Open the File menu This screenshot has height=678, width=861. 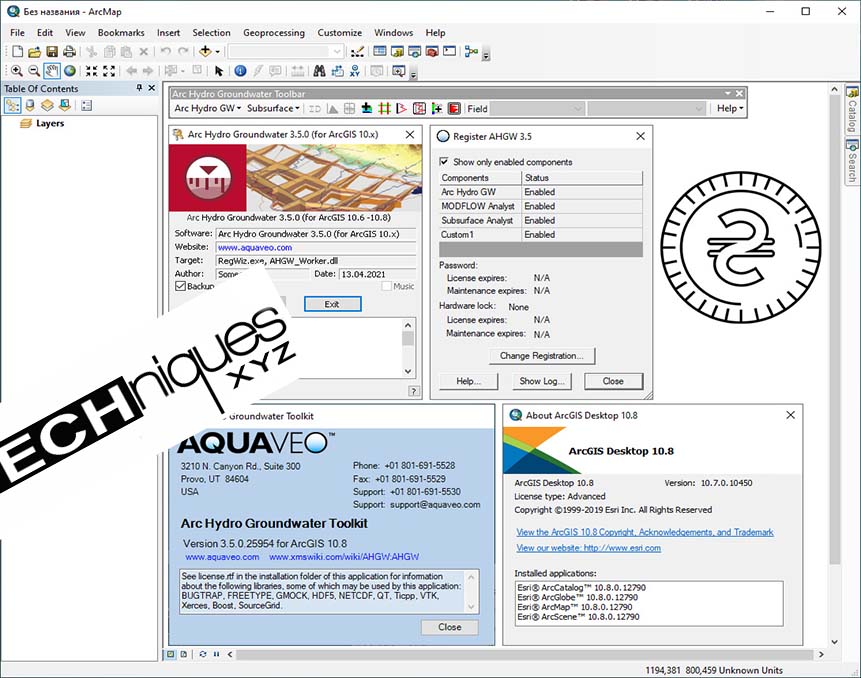[18, 33]
